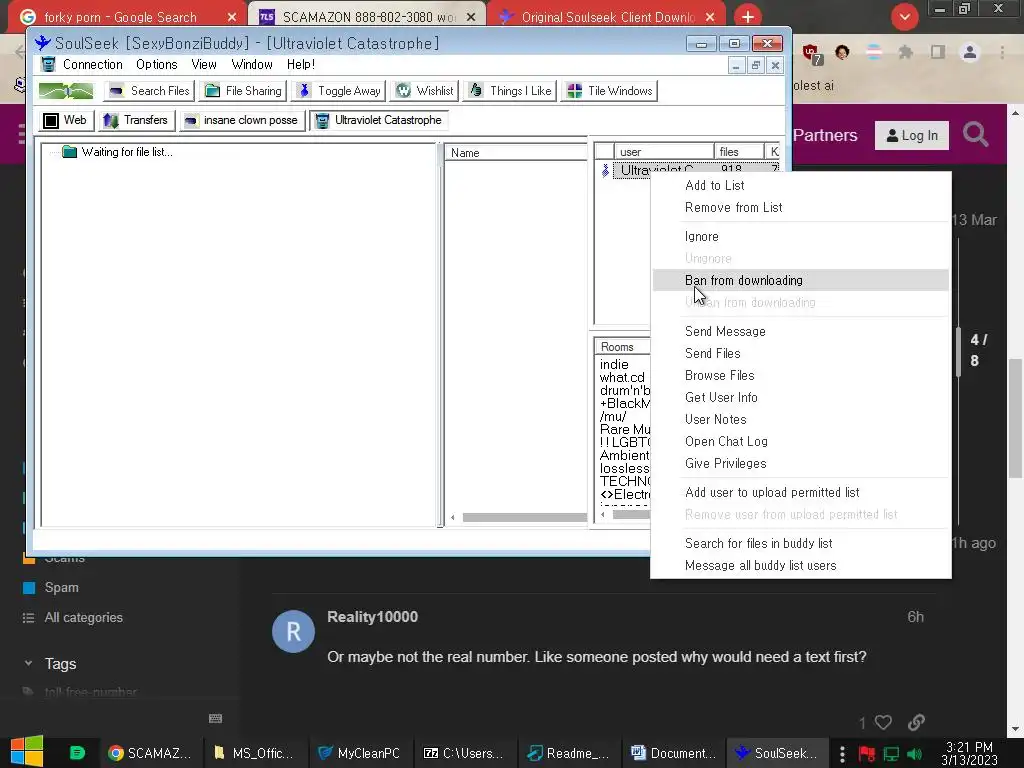The height and width of the screenshot is (768, 1024).
Task: Open Reality10000 user profile name
Action: click(372, 617)
